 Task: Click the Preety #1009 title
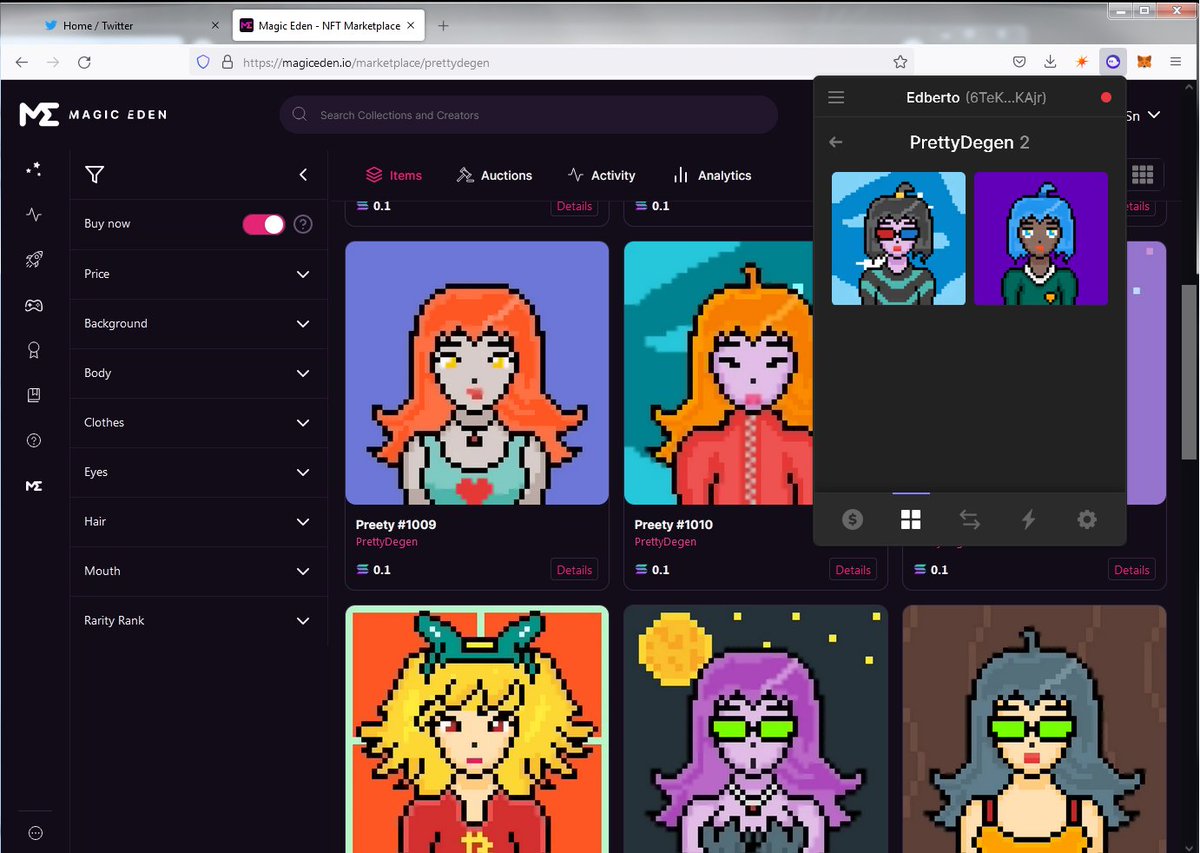pos(396,524)
